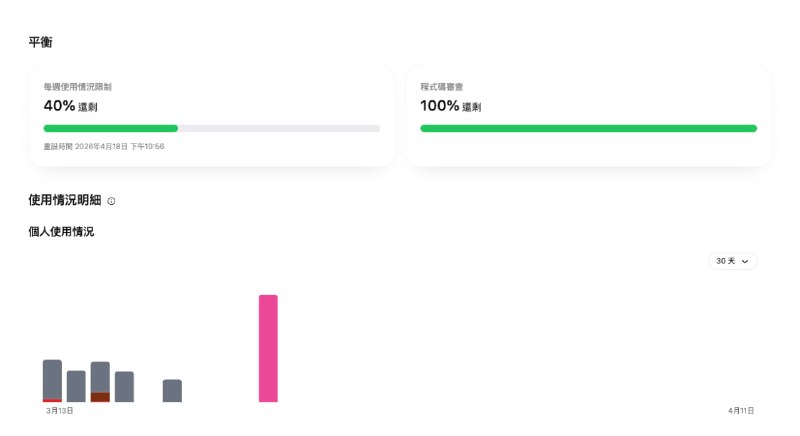This screenshot has width=800, height=436.
Task: Select the fourth gray usage bar
Action: 124,386
